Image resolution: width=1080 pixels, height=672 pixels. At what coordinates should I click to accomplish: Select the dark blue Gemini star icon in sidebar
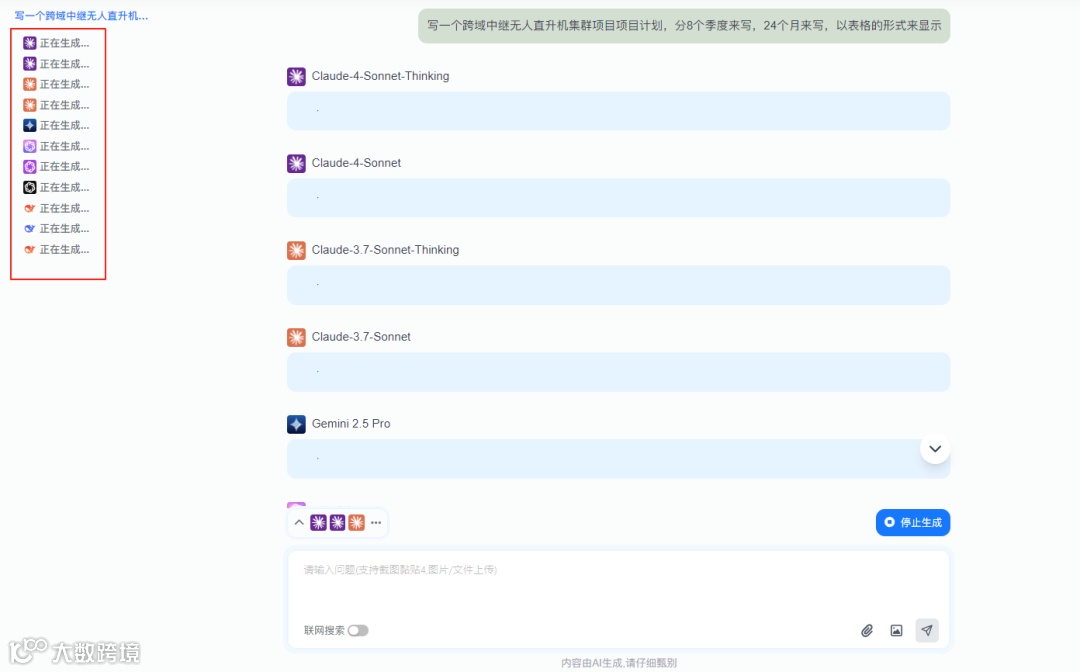tap(30, 125)
